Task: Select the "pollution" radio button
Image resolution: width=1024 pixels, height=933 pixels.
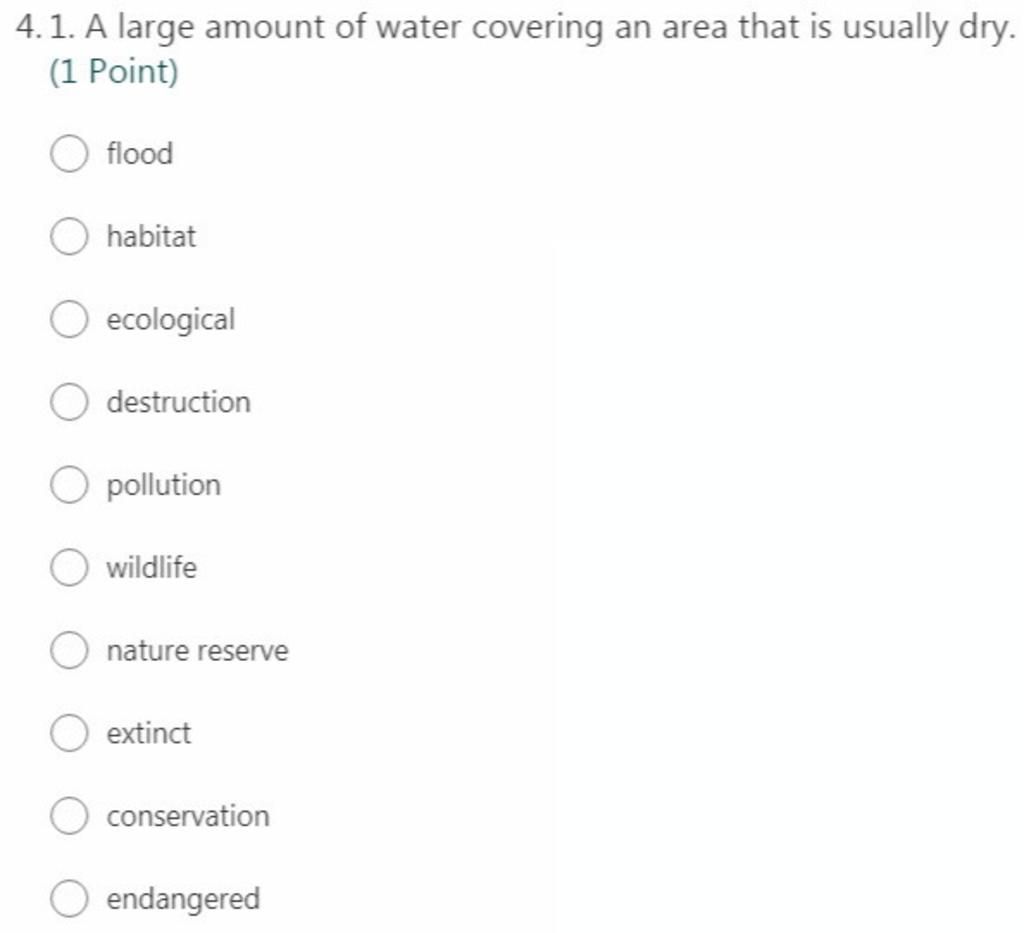Action: click(68, 486)
